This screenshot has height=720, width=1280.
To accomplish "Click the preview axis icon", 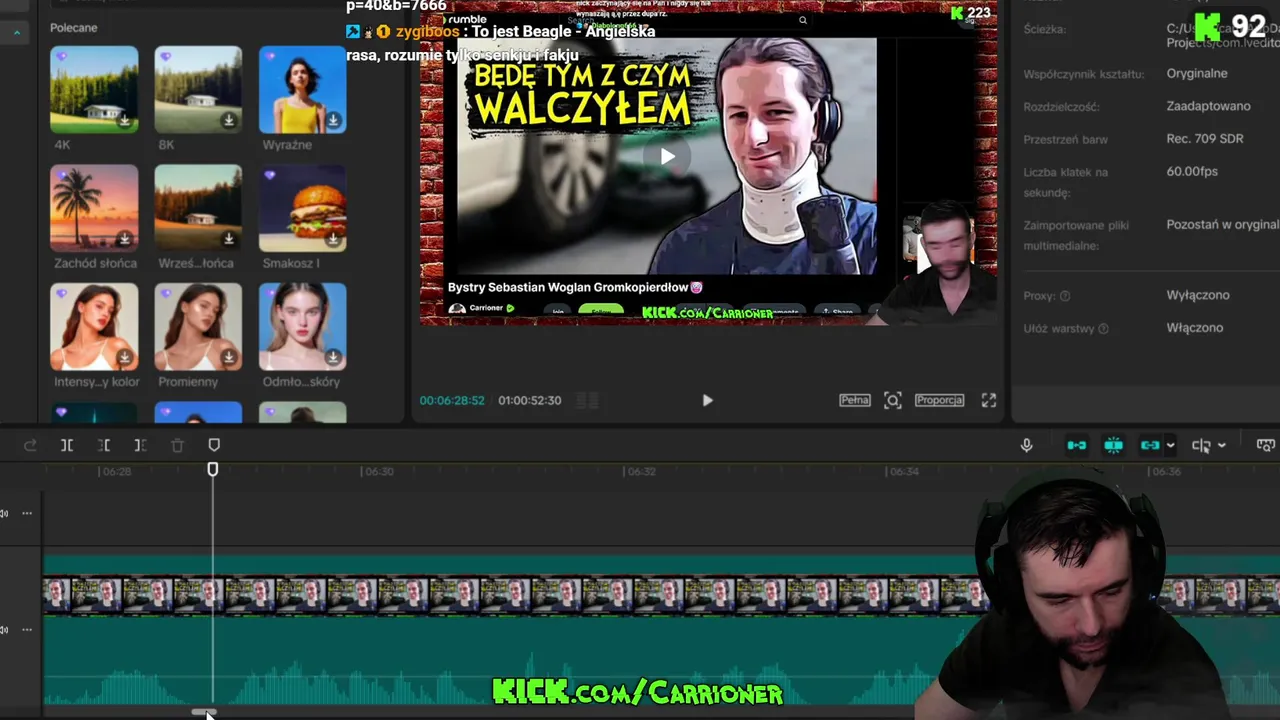I will pos(1201,445).
